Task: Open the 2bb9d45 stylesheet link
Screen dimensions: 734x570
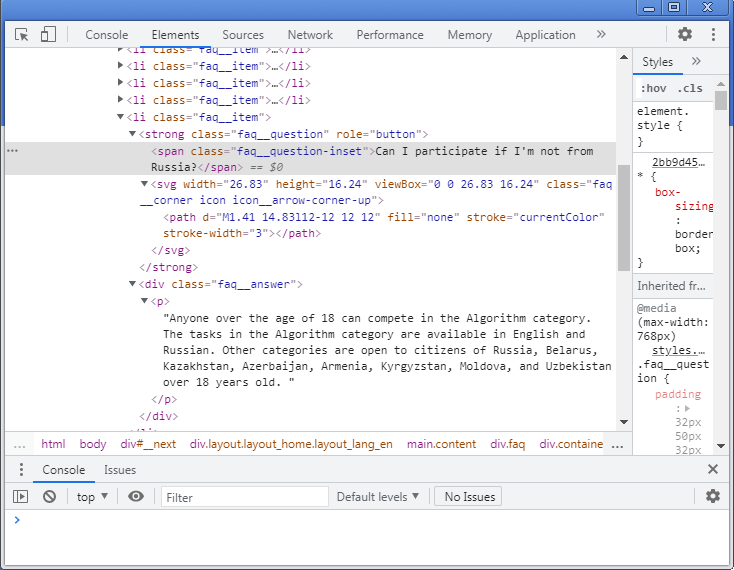Action: [678, 162]
